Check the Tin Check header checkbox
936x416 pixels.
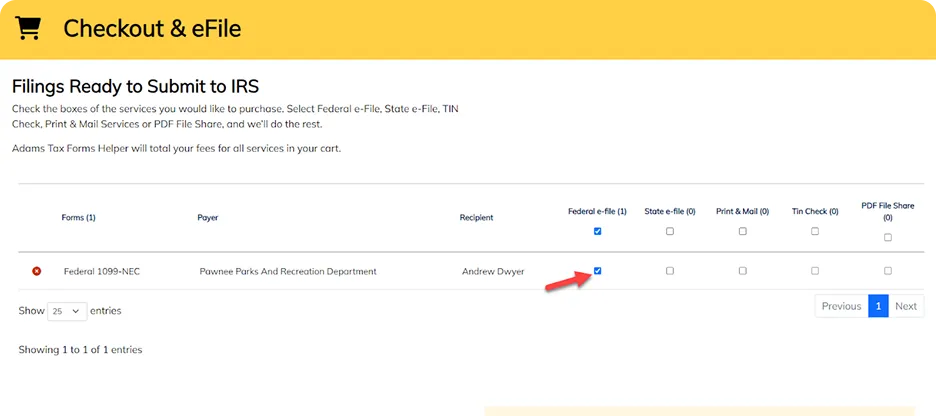coord(815,232)
